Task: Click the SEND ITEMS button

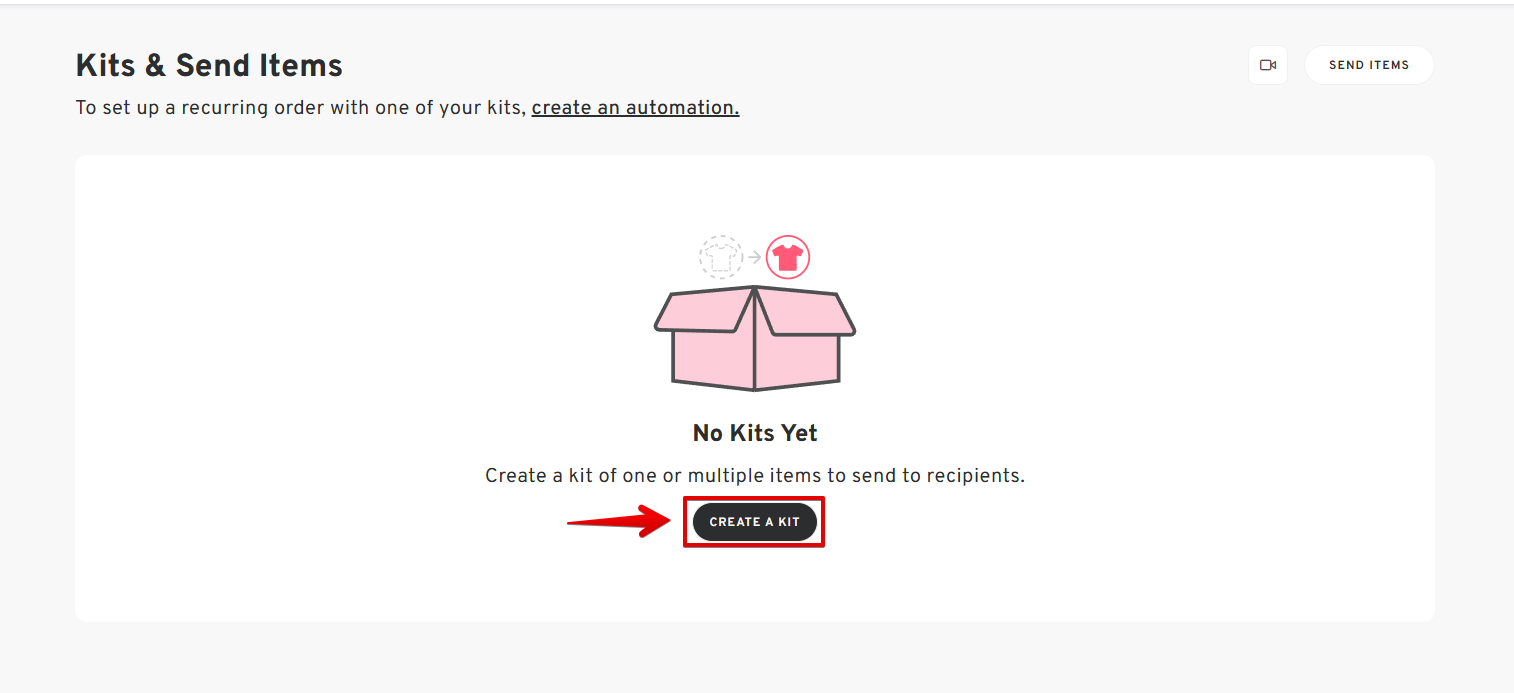Action: click(1368, 65)
